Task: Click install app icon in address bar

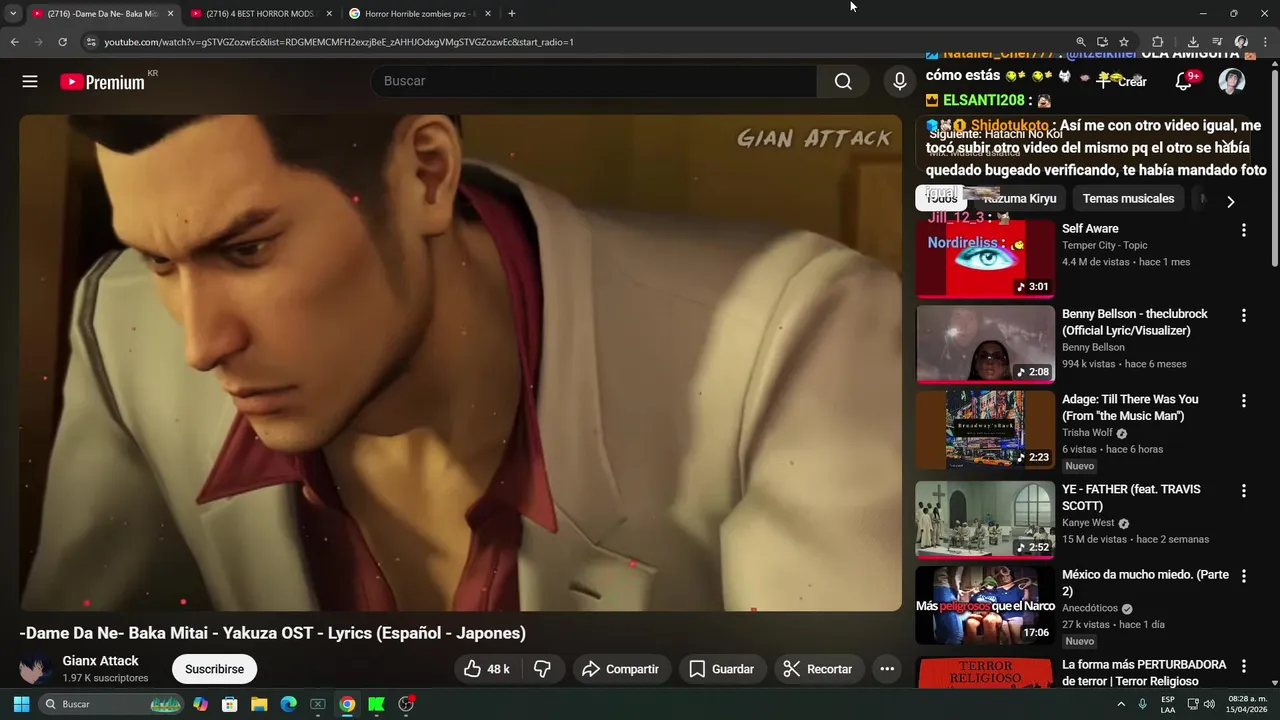Action: click(1102, 42)
